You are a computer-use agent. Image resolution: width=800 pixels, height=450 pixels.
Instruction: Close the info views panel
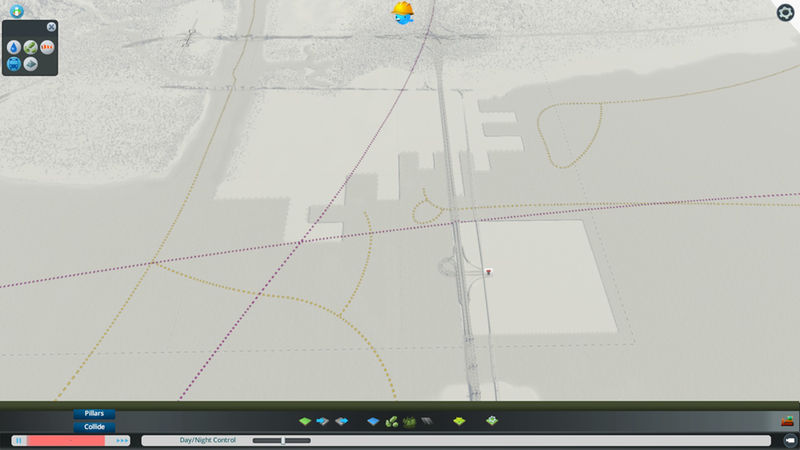pyautogui.click(x=52, y=27)
